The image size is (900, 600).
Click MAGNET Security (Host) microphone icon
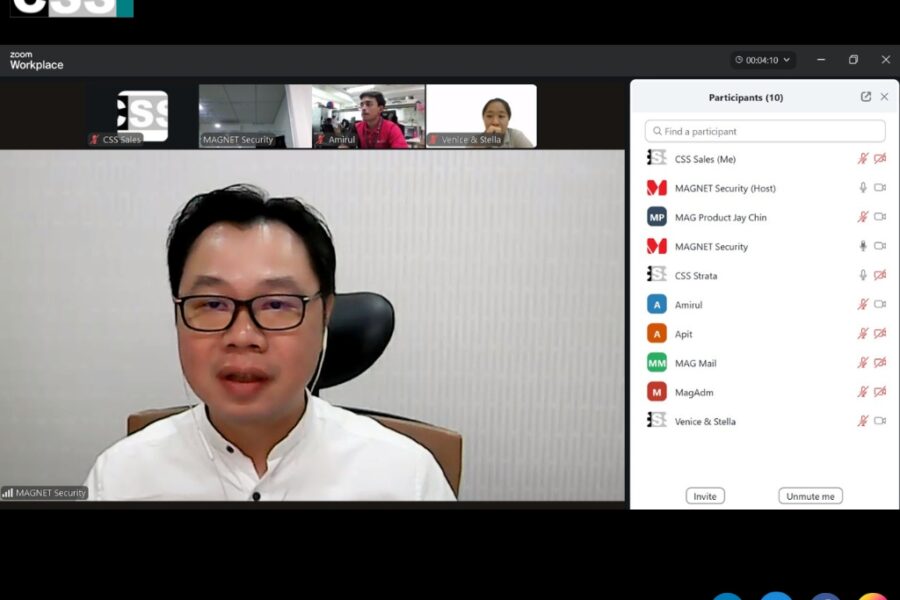pos(863,188)
